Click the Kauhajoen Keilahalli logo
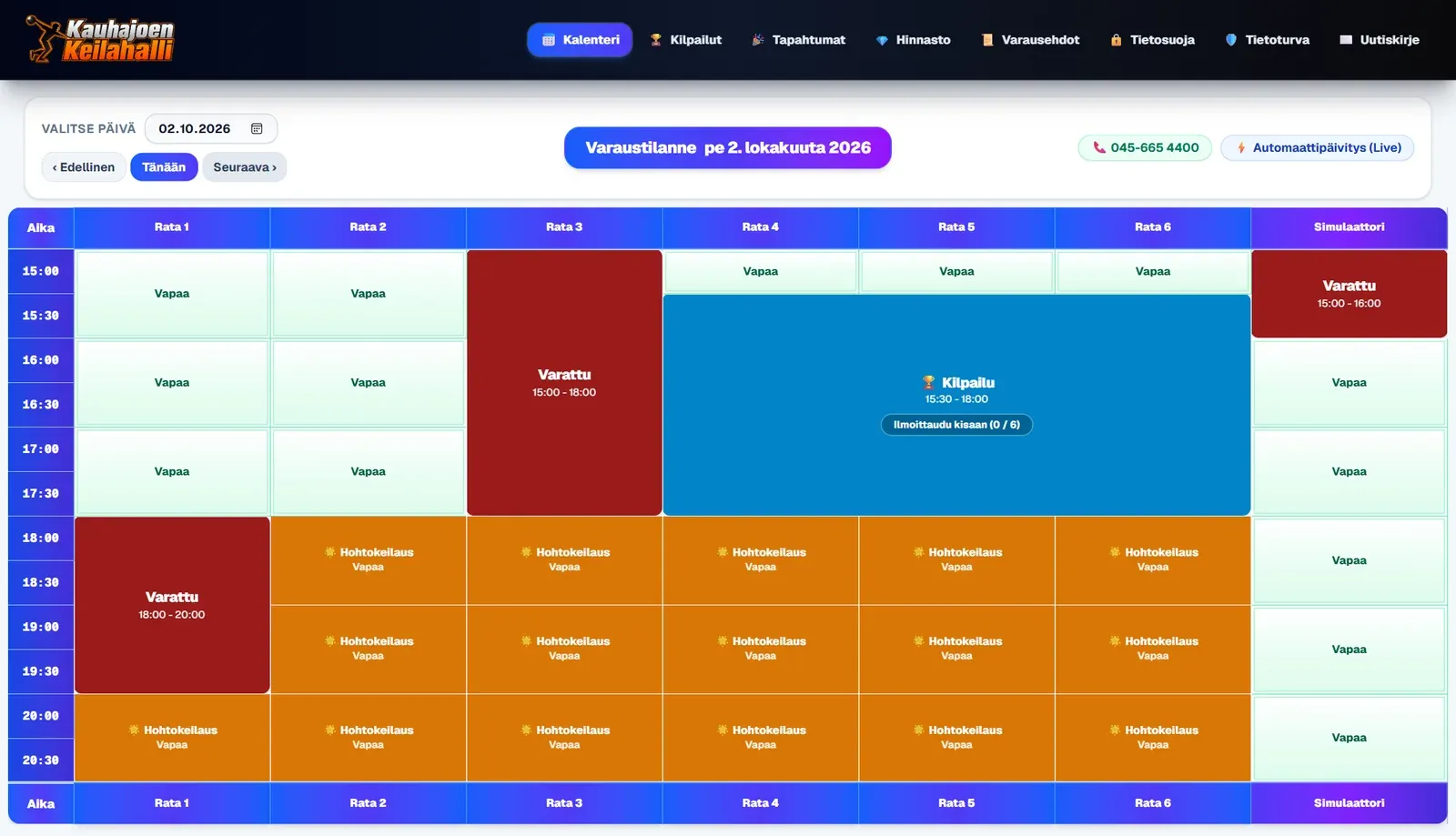The height and width of the screenshot is (836, 1456). (99, 40)
